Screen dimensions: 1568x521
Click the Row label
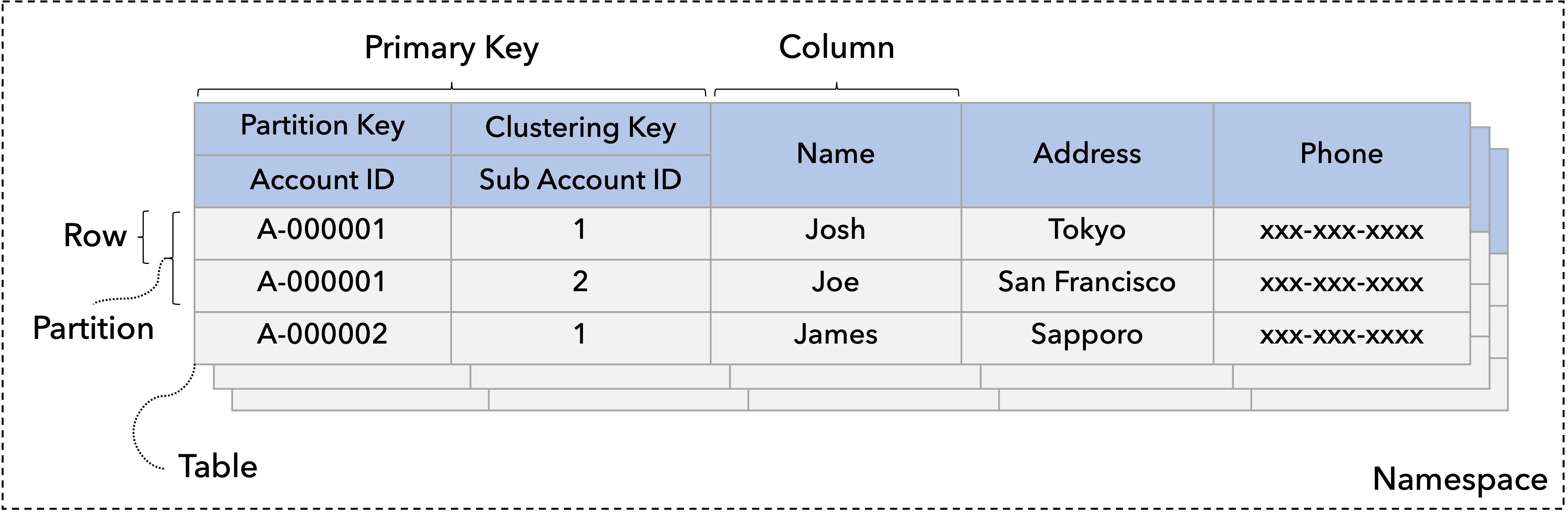tap(95, 236)
